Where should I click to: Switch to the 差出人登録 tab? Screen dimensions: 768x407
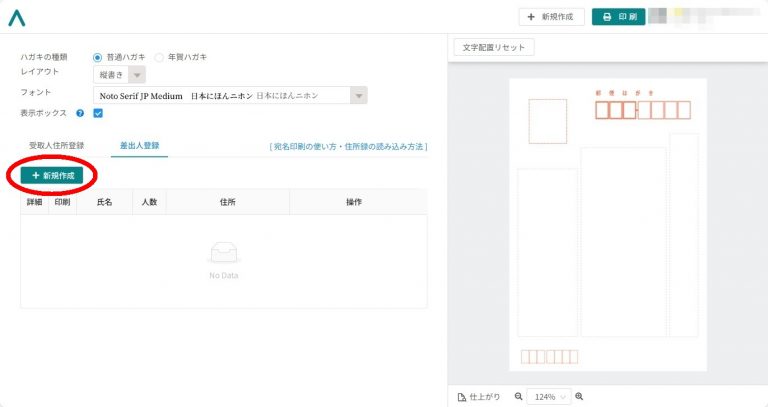click(x=140, y=145)
